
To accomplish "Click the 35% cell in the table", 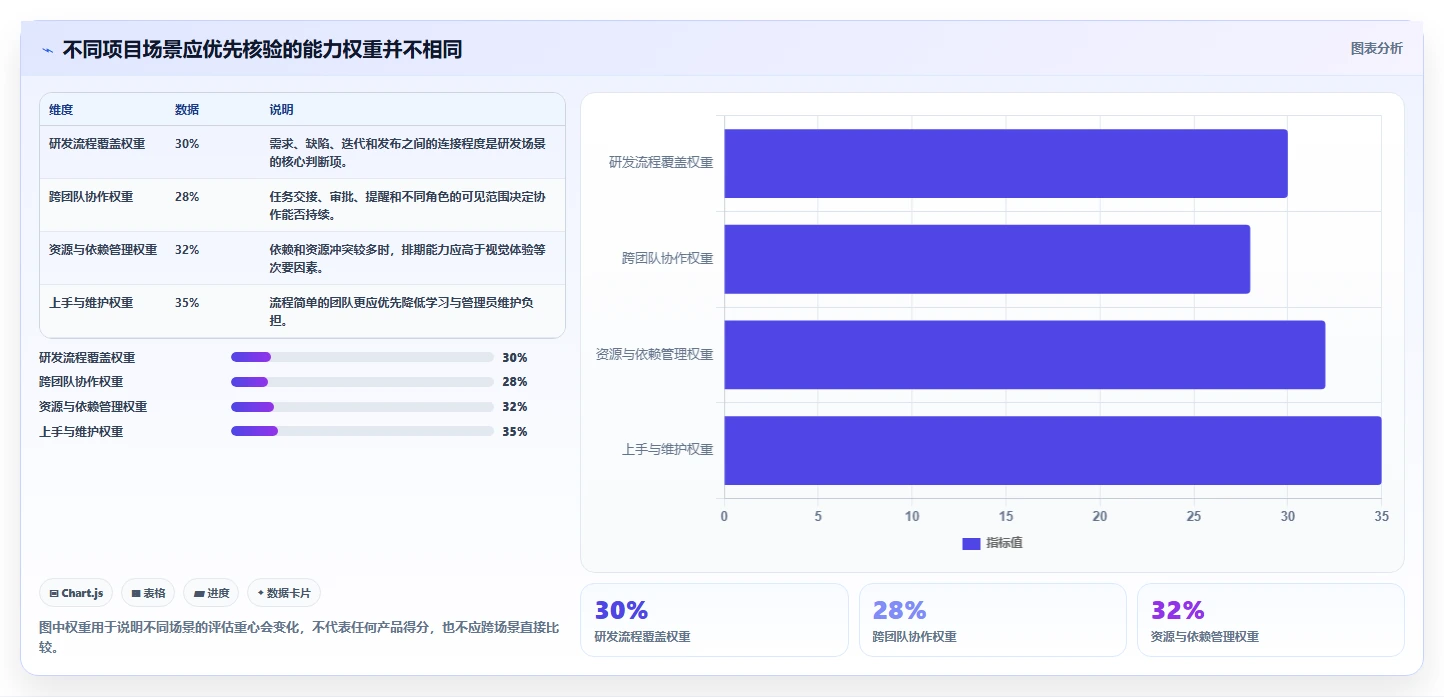I will [x=187, y=303].
